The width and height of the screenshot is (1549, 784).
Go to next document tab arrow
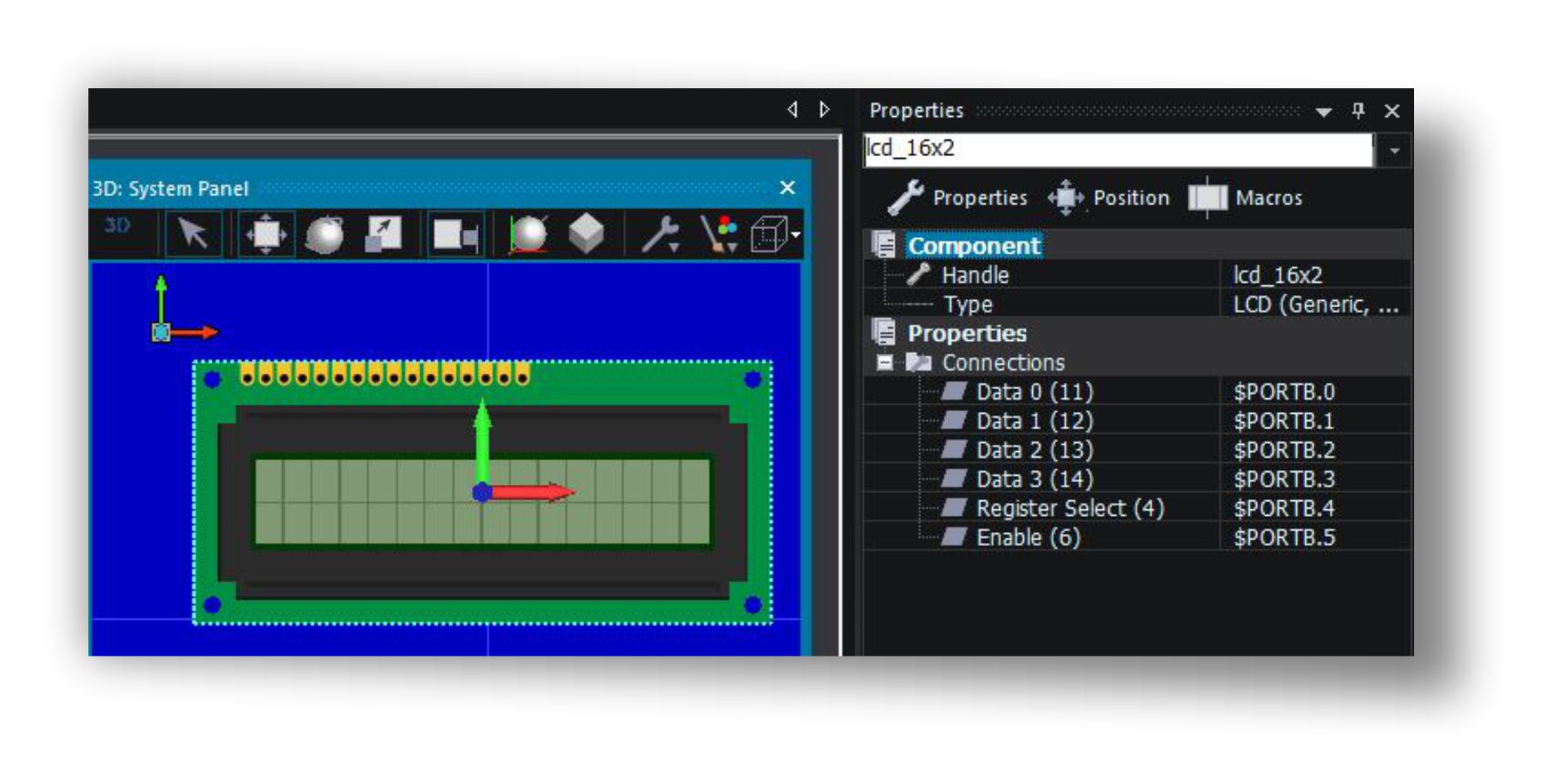click(x=824, y=109)
